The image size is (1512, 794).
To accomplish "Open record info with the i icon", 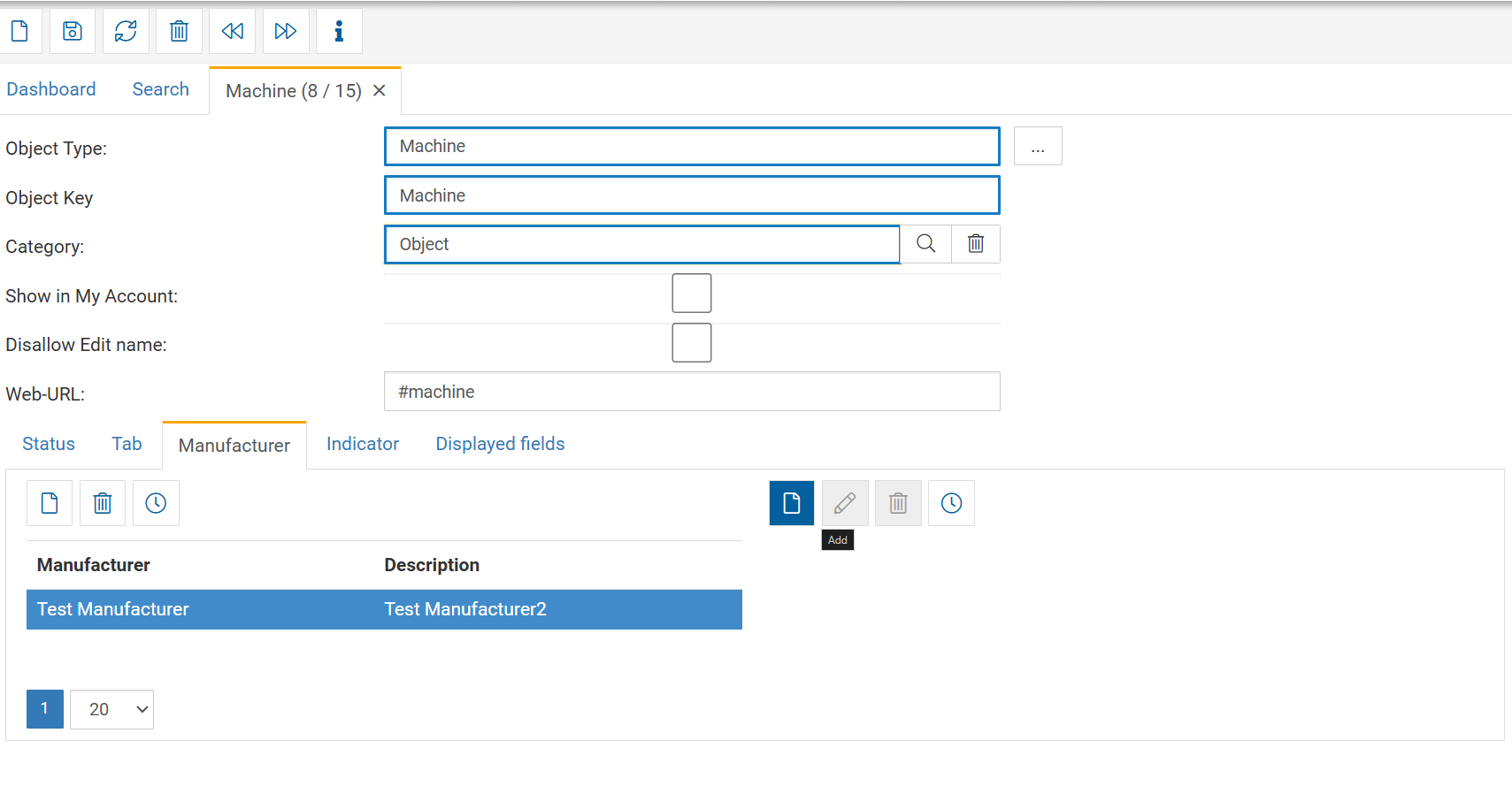I will click(x=339, y=32).
